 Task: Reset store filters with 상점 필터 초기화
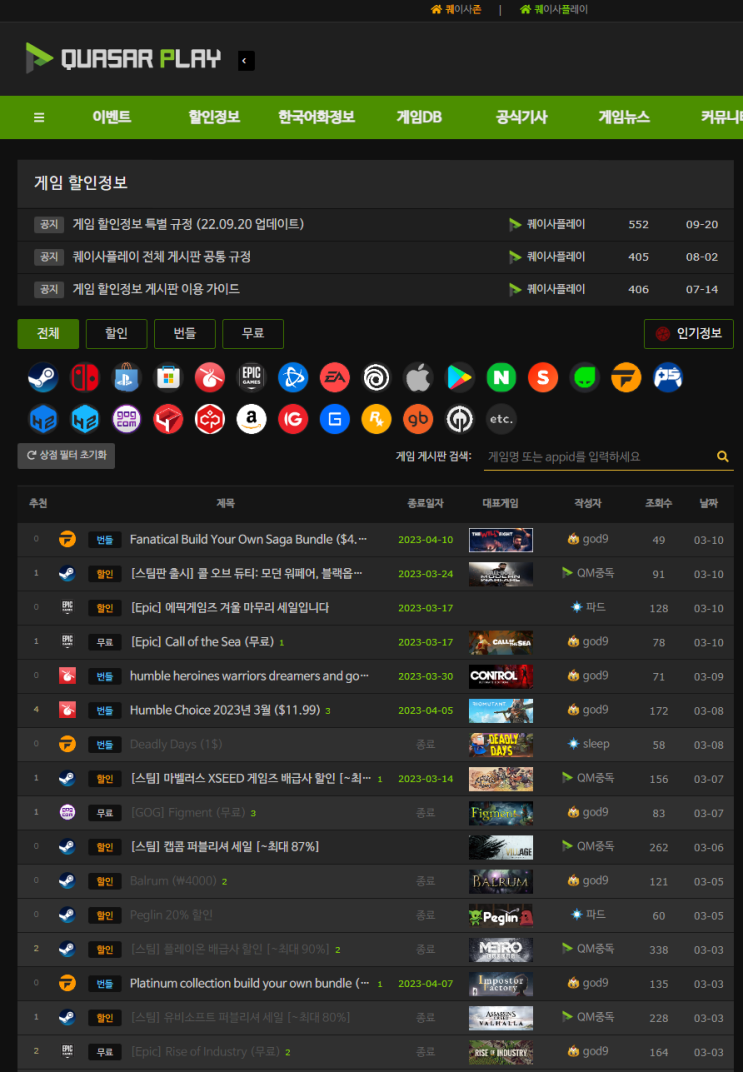pos(66,455)
